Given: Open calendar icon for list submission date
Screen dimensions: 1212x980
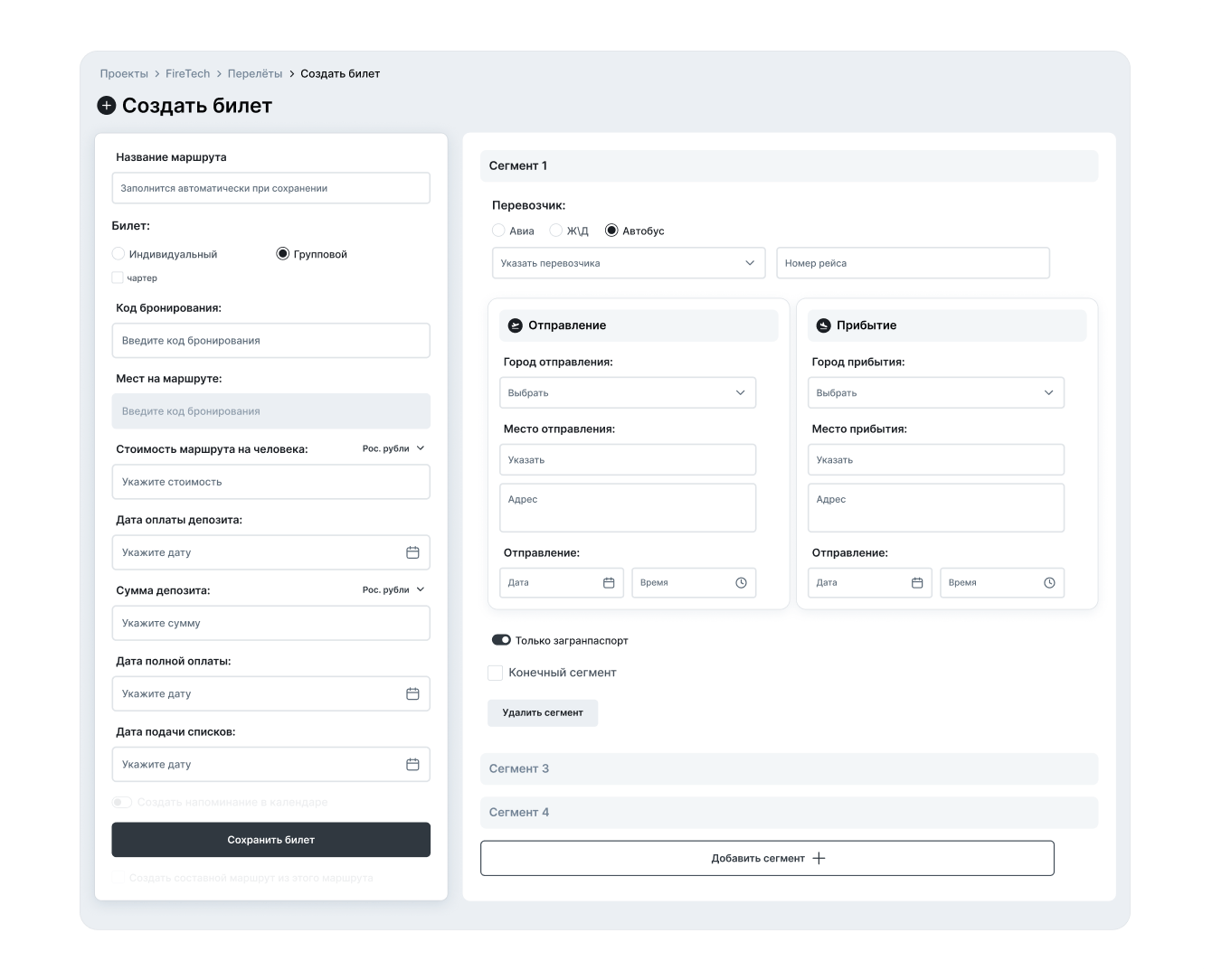Looking at the screenshot, I should [x=412, y=764].
